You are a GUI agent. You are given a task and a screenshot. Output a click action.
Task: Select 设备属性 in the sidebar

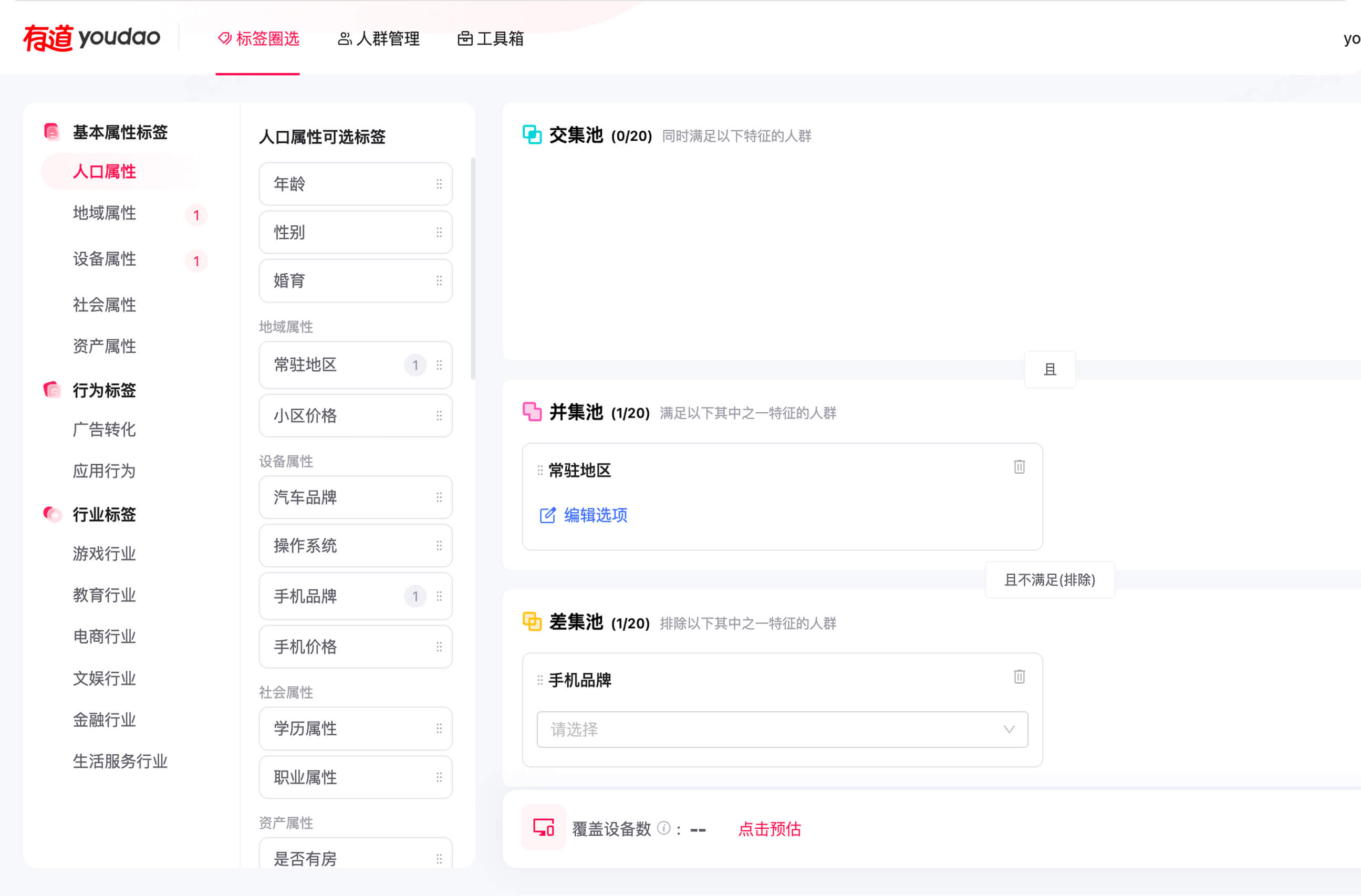104,259
